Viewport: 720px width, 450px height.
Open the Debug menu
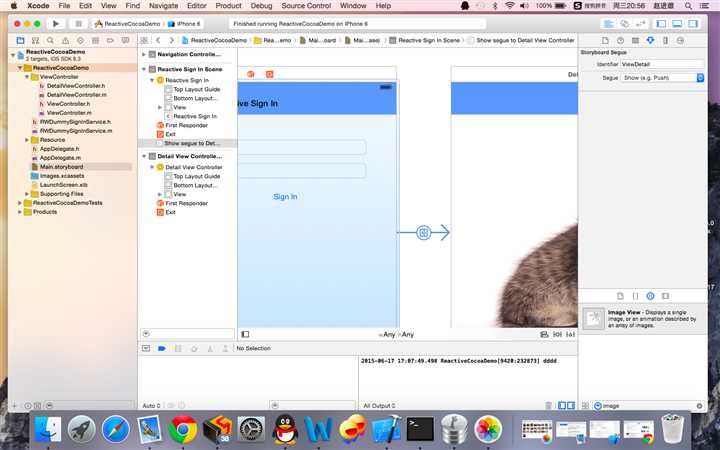coord(261,6)
